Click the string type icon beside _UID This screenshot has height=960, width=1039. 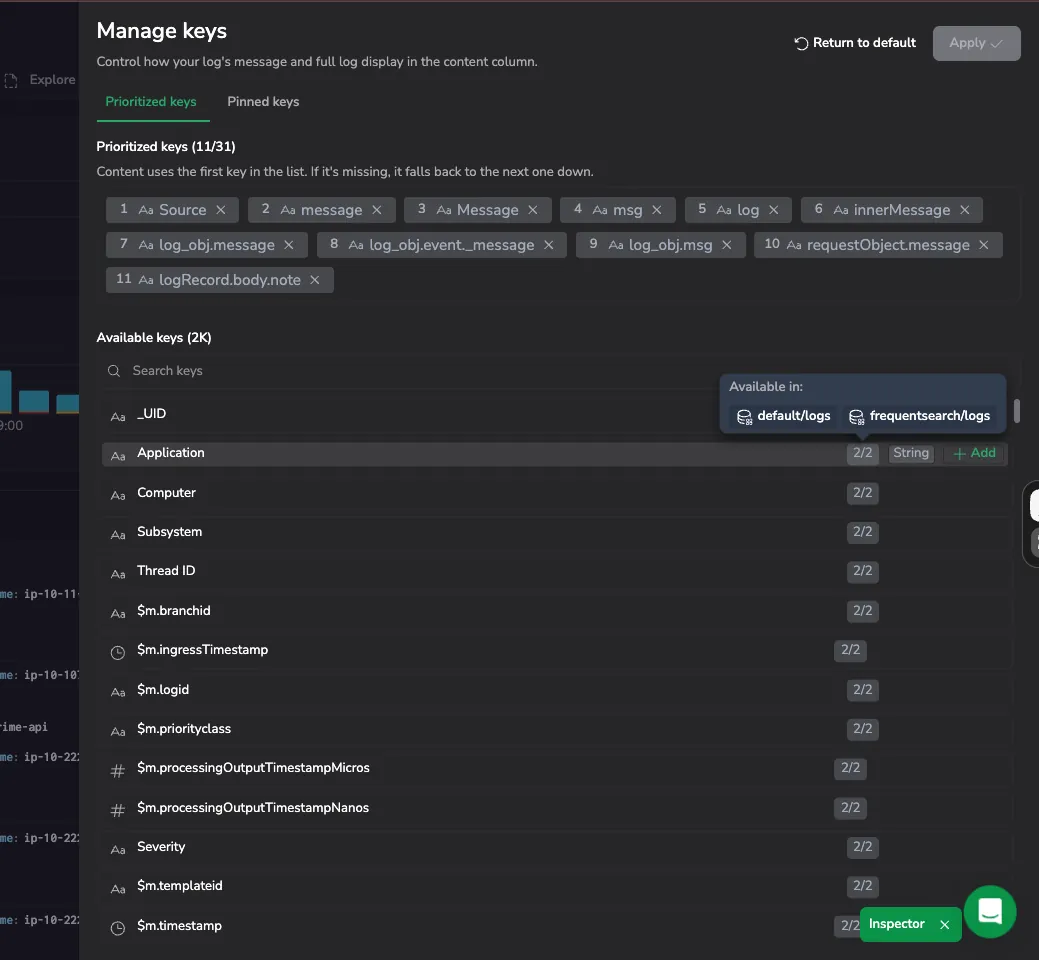[x=118, y=417]
